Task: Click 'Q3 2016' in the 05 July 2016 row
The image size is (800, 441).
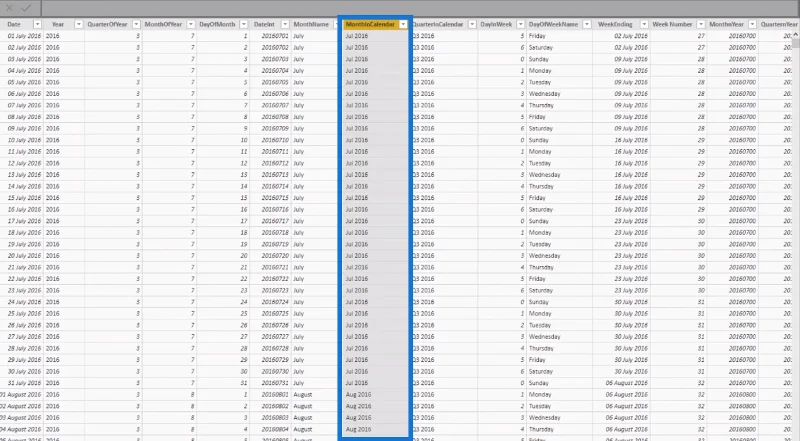Action: tap(423, 82)
